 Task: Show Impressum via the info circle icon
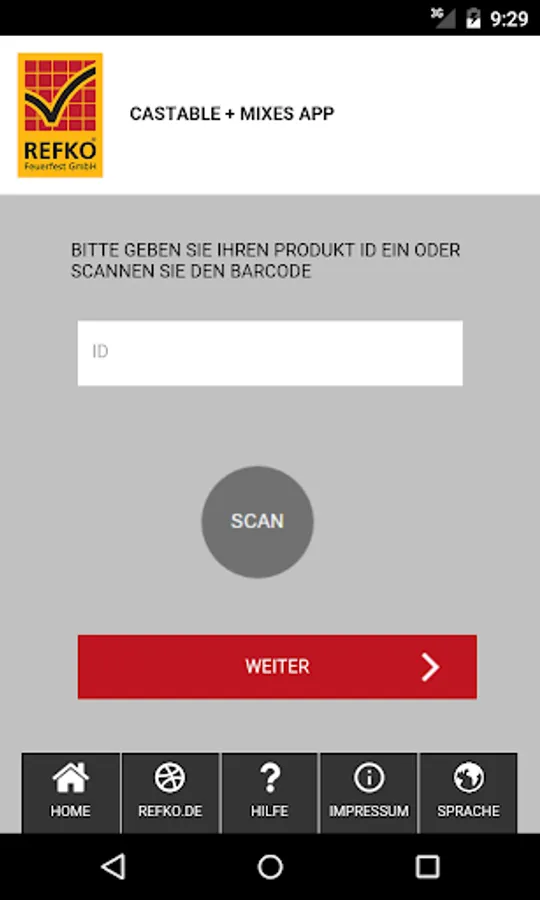pyautogui.click(x=369, y=778)
